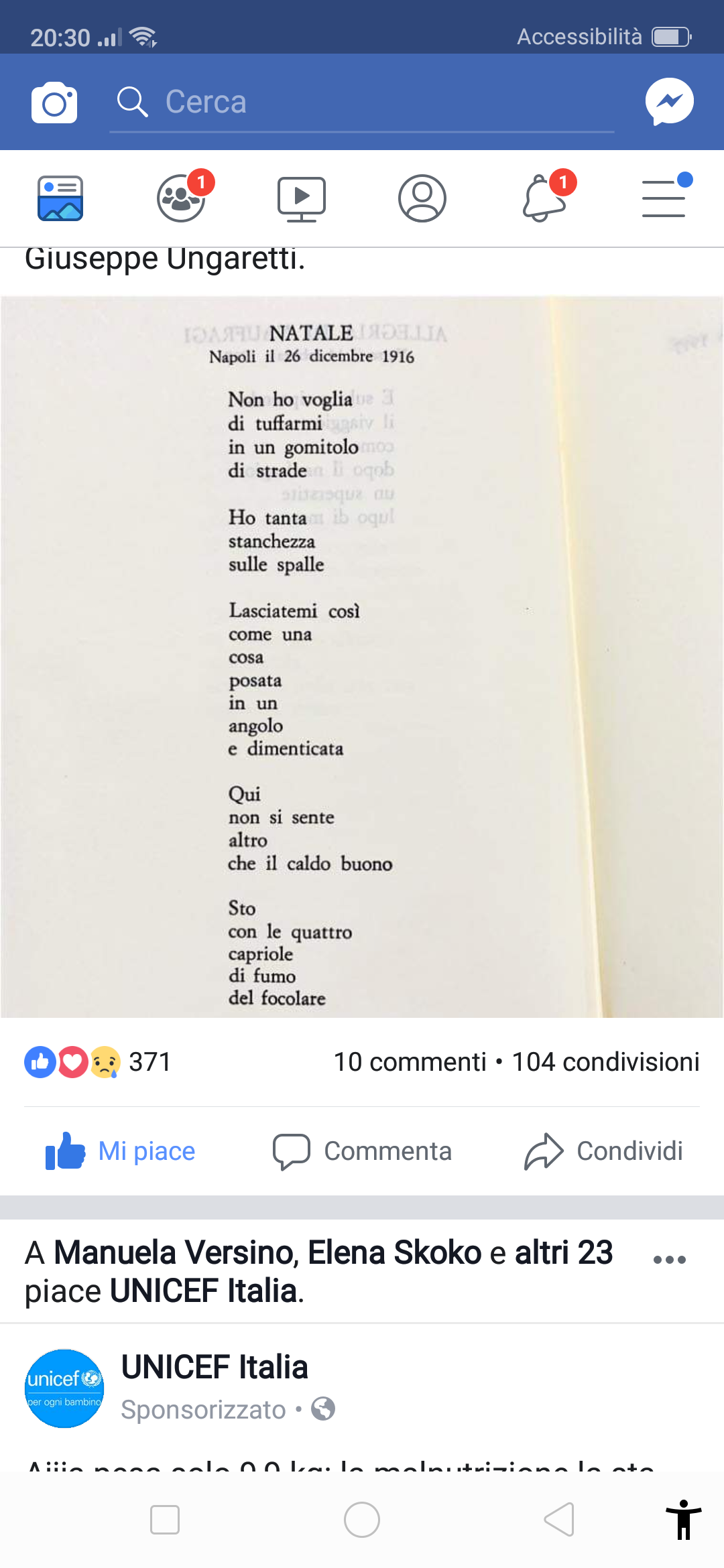Image resolution: width=724 pixels, height=1568 pixels.
Task: Tap the Commenta button
Action: pyautogui.click(x=362, y=1151)
